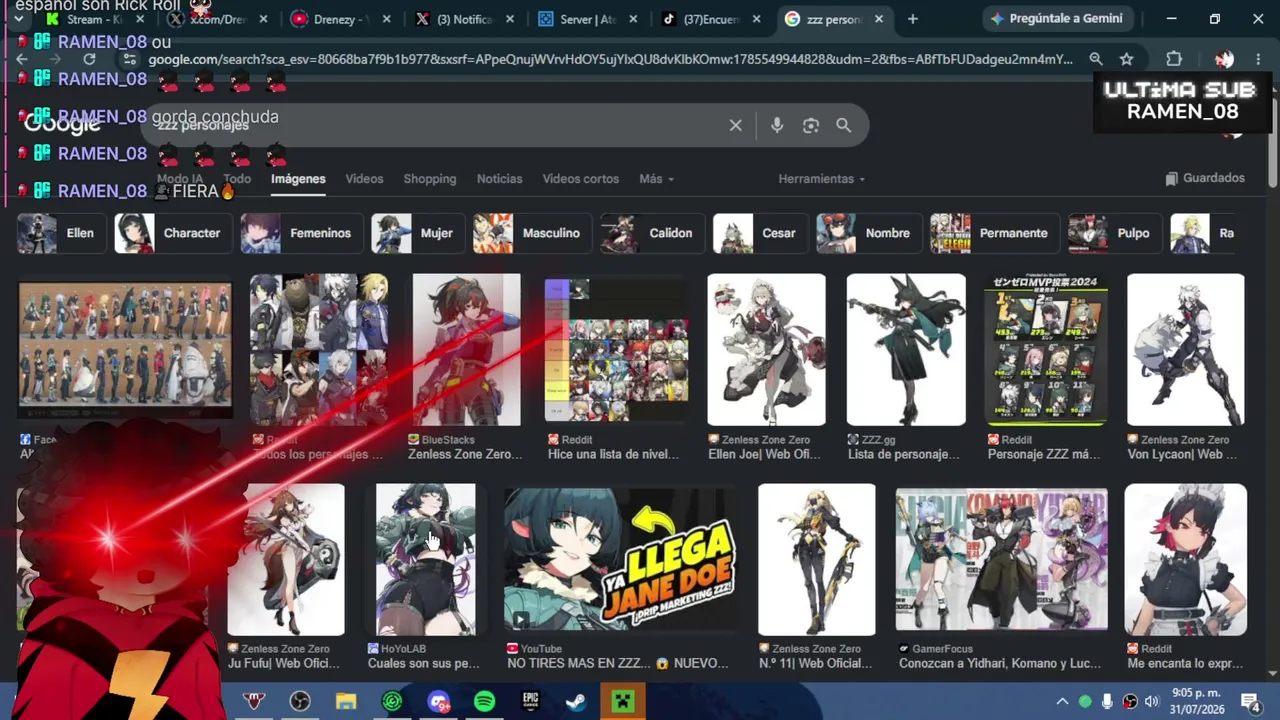
Task: Open Epic Games Launcher from the taskbar
Action: pos(530,702)
